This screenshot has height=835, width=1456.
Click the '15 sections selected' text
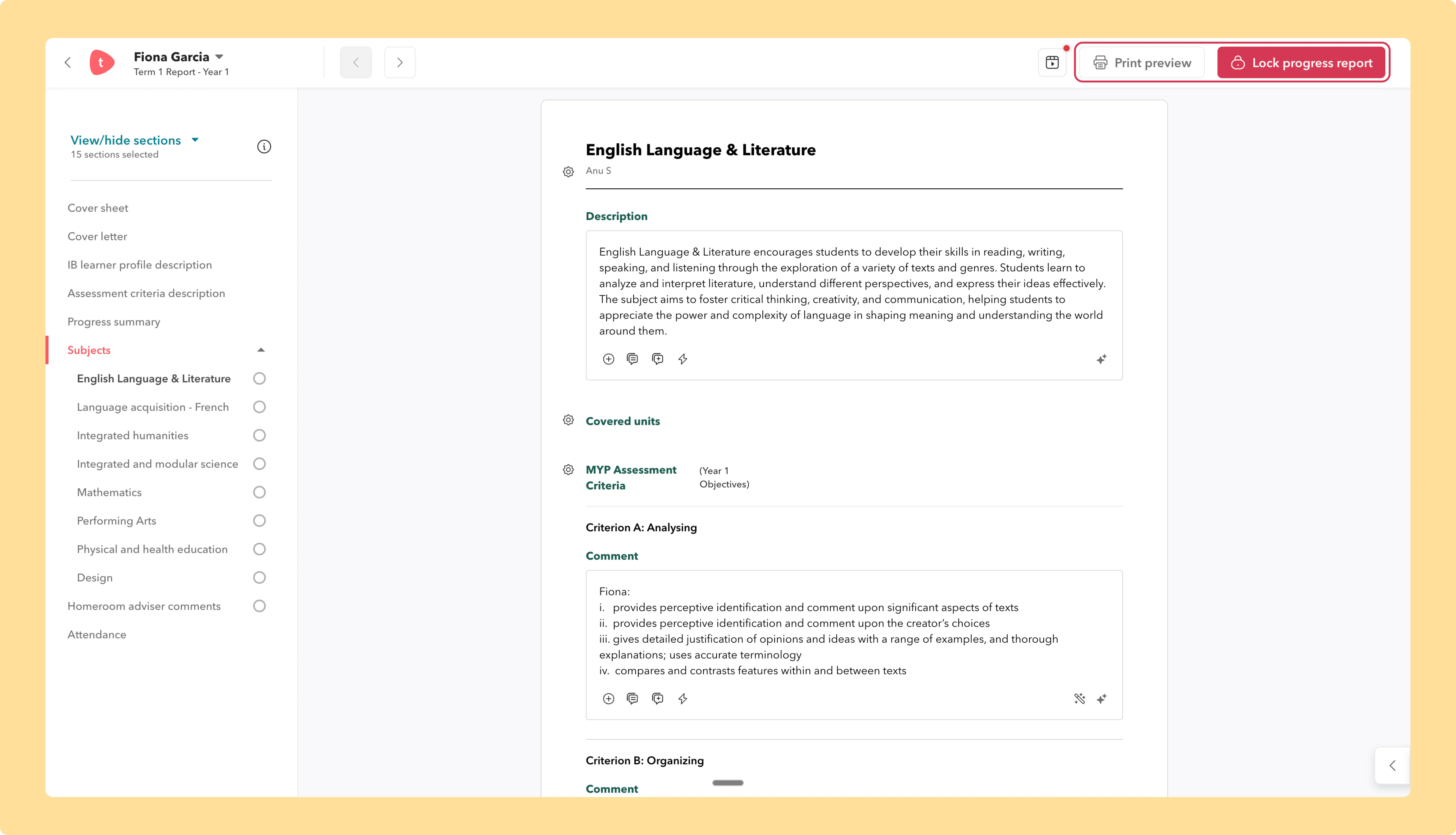[115, 155]
